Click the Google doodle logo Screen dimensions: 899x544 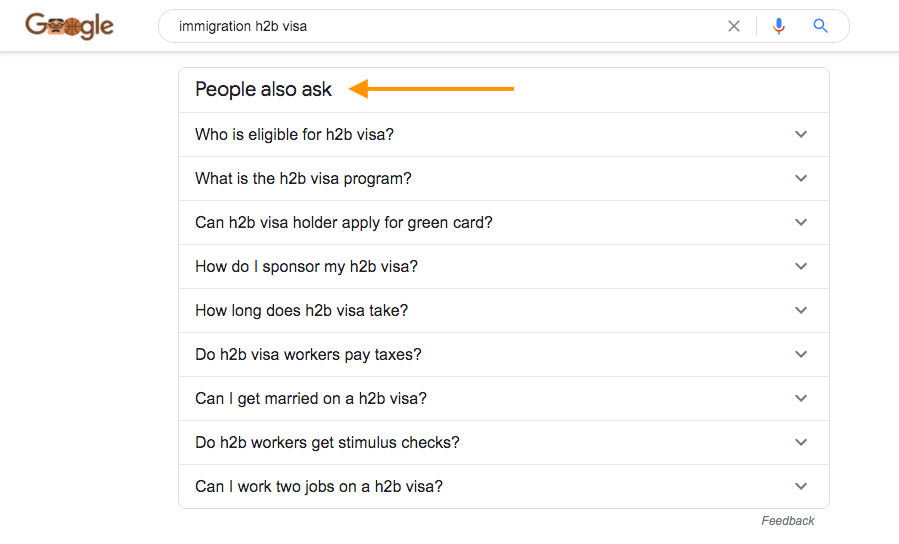click(x=69, y=26)
